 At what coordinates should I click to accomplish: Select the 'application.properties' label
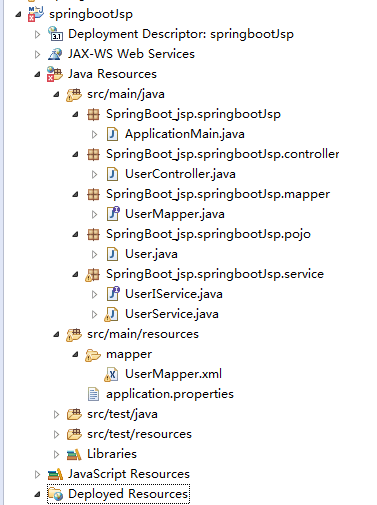tap(170, 395)
